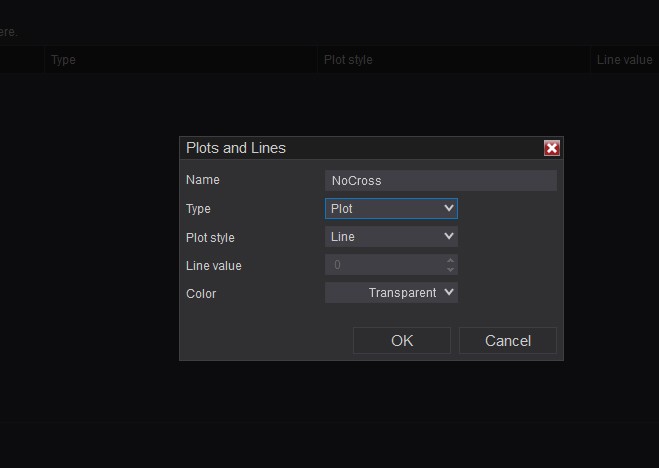Click the Line value label in the dialog
The image size is (659, 468).
pos(214,266)
